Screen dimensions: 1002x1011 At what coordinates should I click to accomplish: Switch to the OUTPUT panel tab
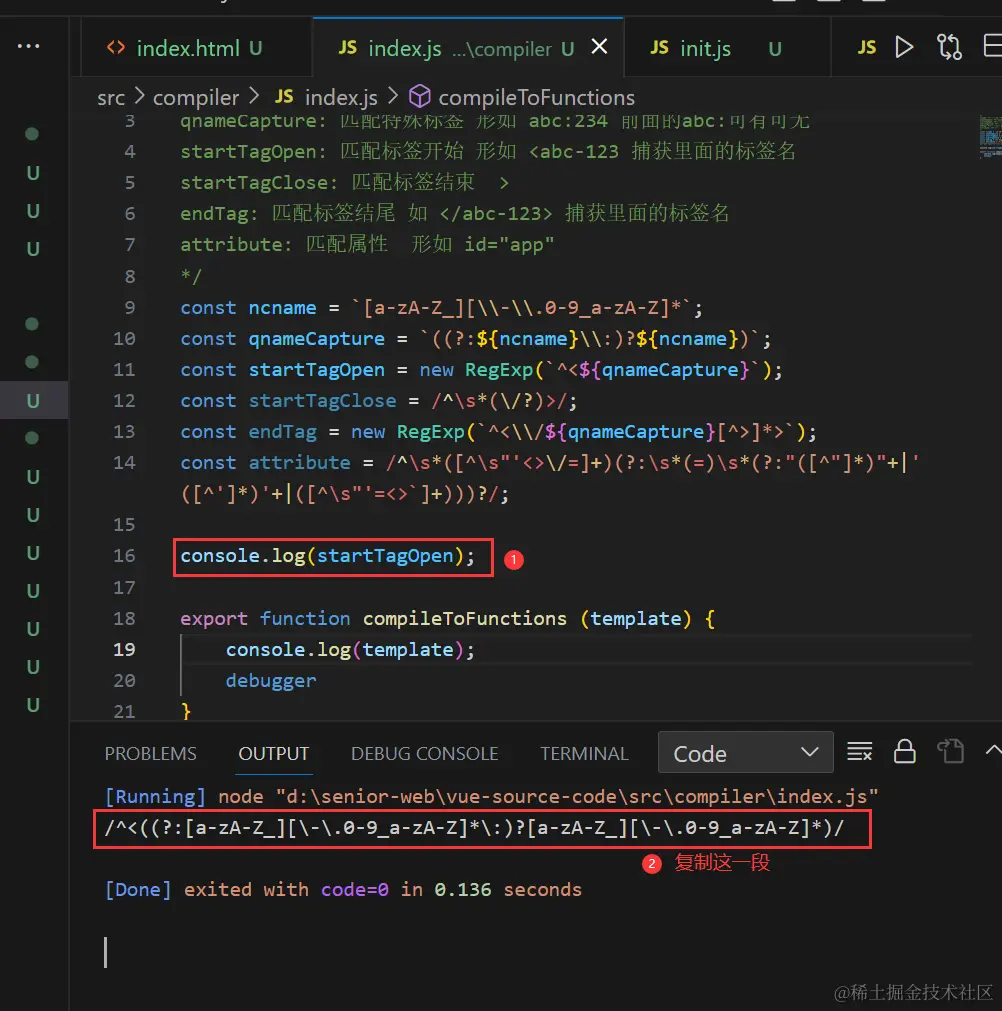[x=273, y=753]
